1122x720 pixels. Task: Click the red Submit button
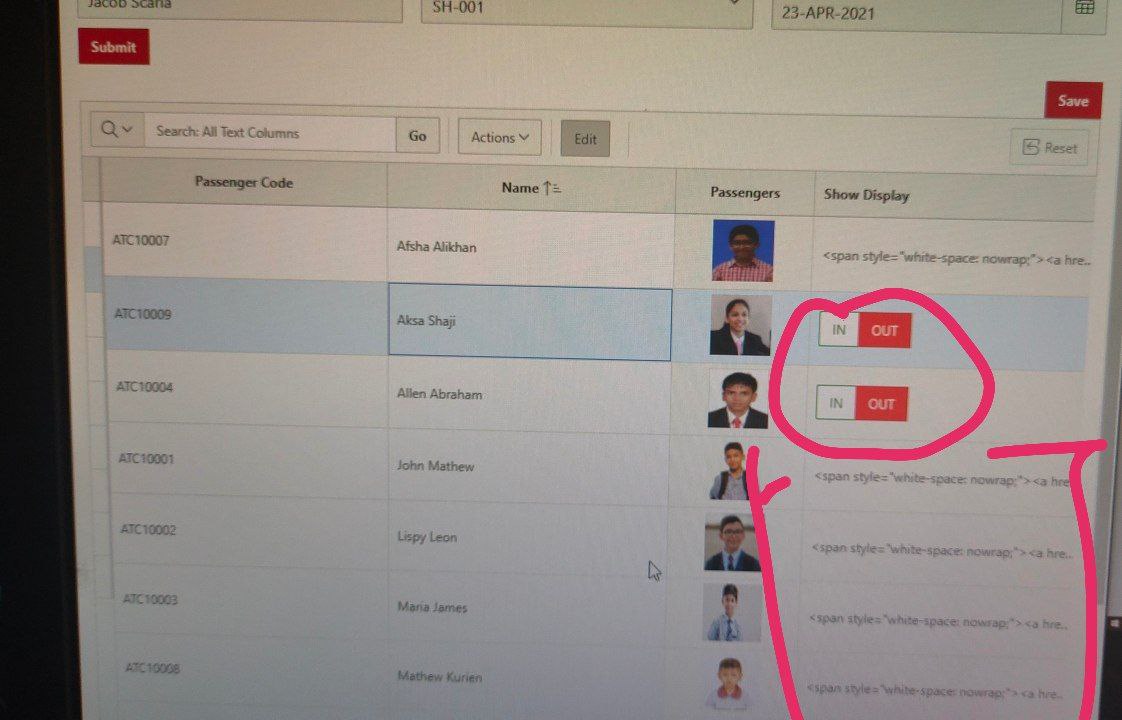(x=114, y=47)
